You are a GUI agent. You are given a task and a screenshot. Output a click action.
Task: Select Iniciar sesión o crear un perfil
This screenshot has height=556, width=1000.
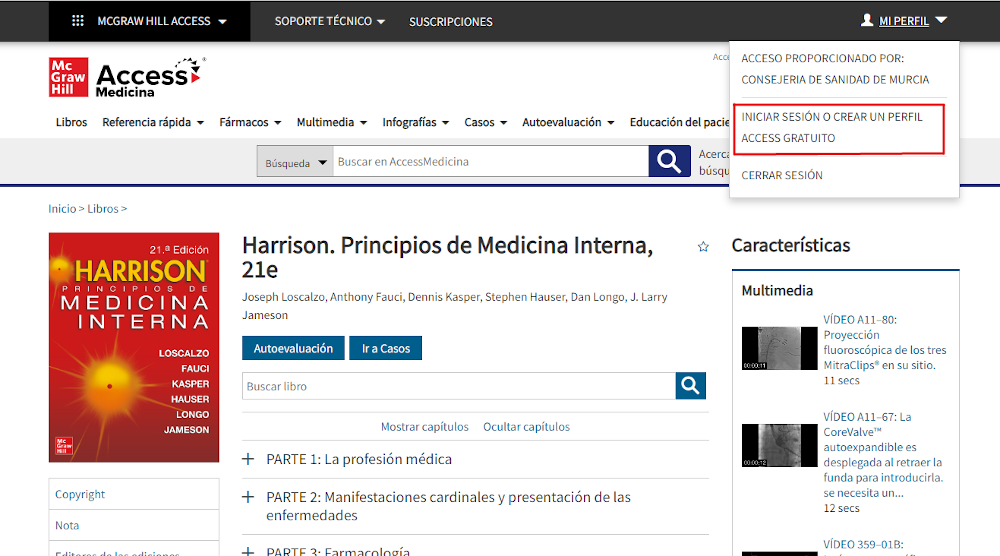click(x=832, y=128)
